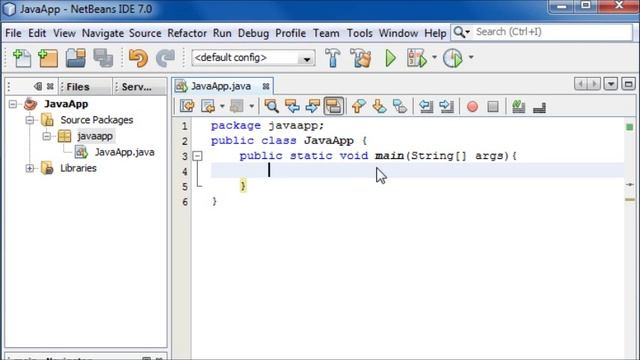Maximize the editor window button
This screenshot has width=640, height=360.
point(629,84)
